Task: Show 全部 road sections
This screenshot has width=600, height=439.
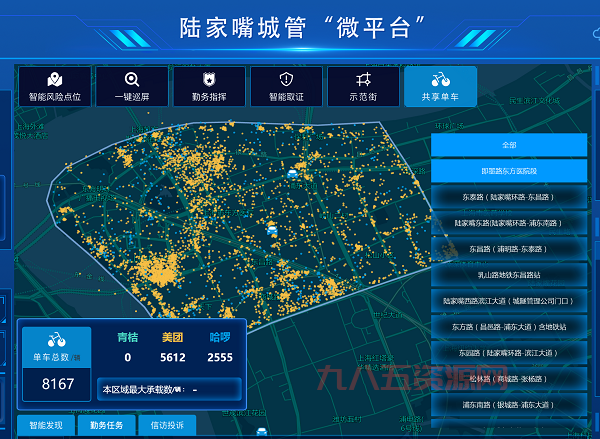Action: (509, 145)
